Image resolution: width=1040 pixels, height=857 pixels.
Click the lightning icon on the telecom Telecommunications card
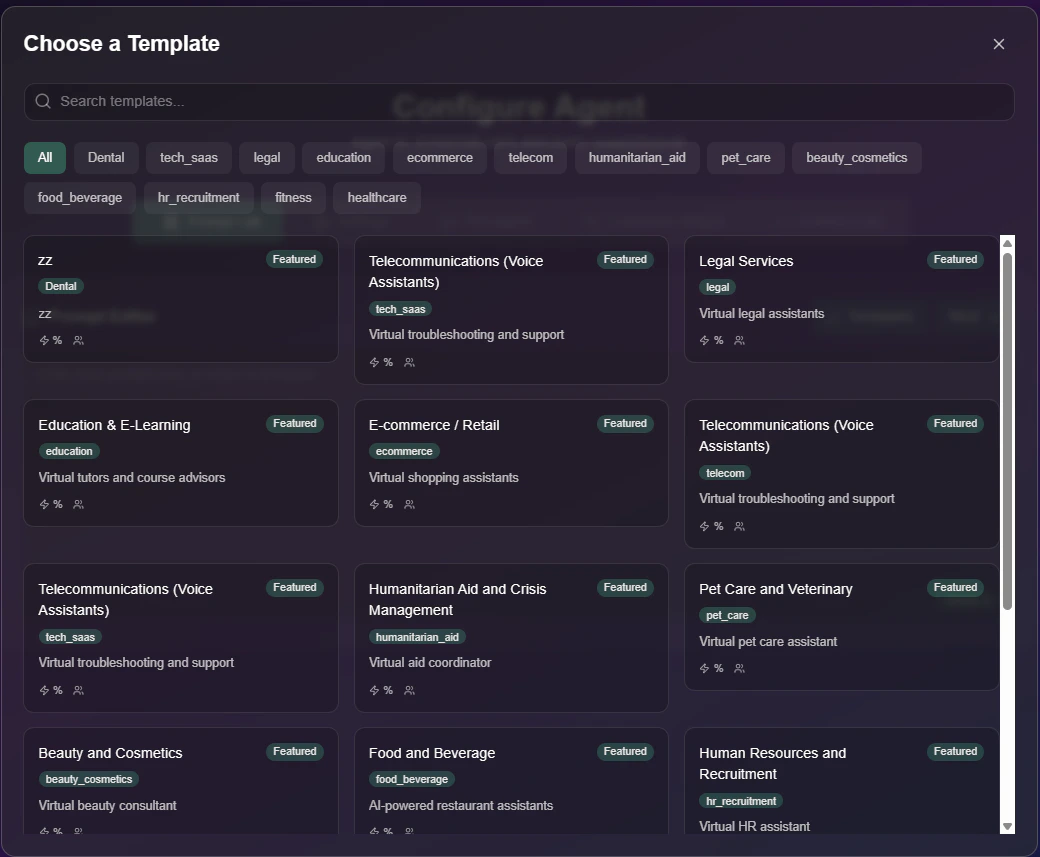click(x=704, y=526)
